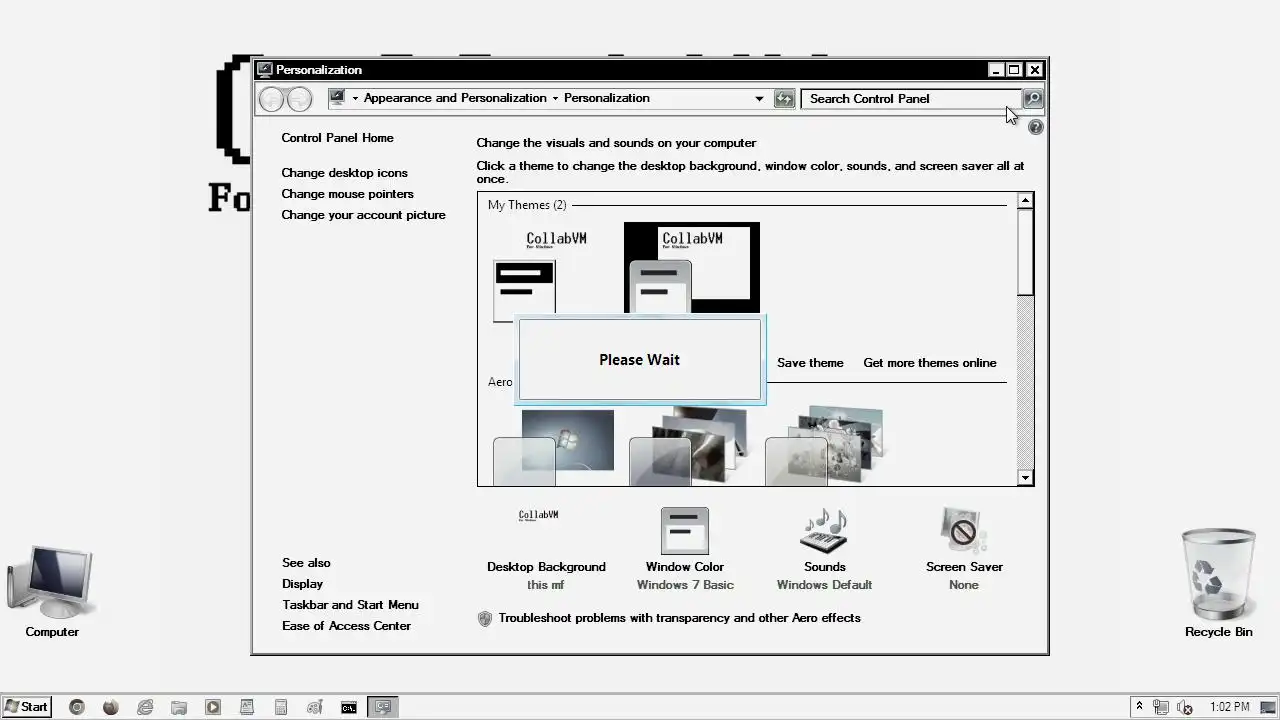This screenshot has width=1280, height=720.
Task: Open Windows Explorer folder from taskbar
Action: coord(179,707)
